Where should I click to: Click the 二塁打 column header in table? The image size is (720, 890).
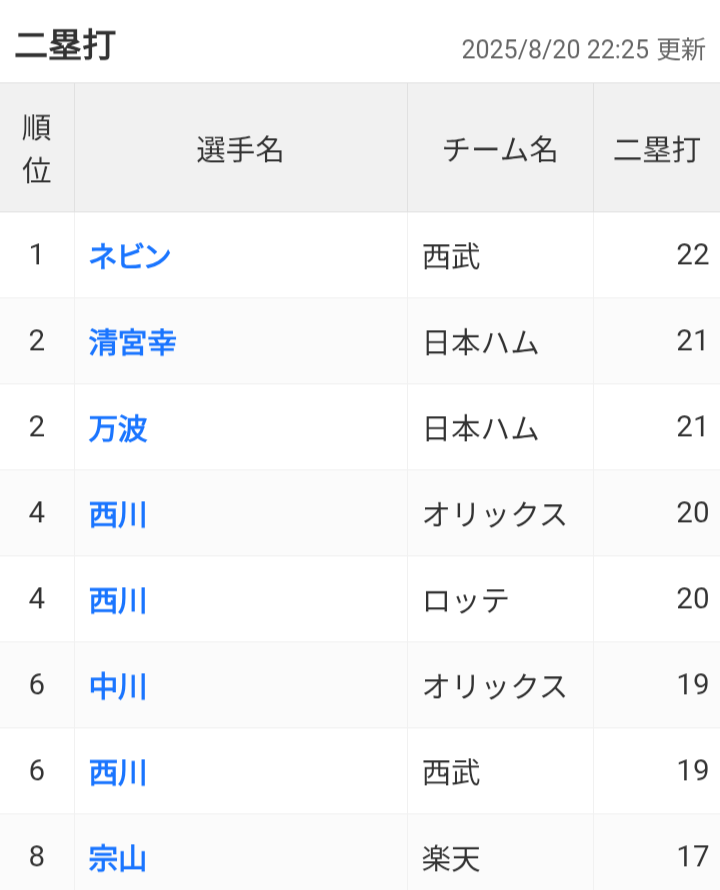coord(656,150)
